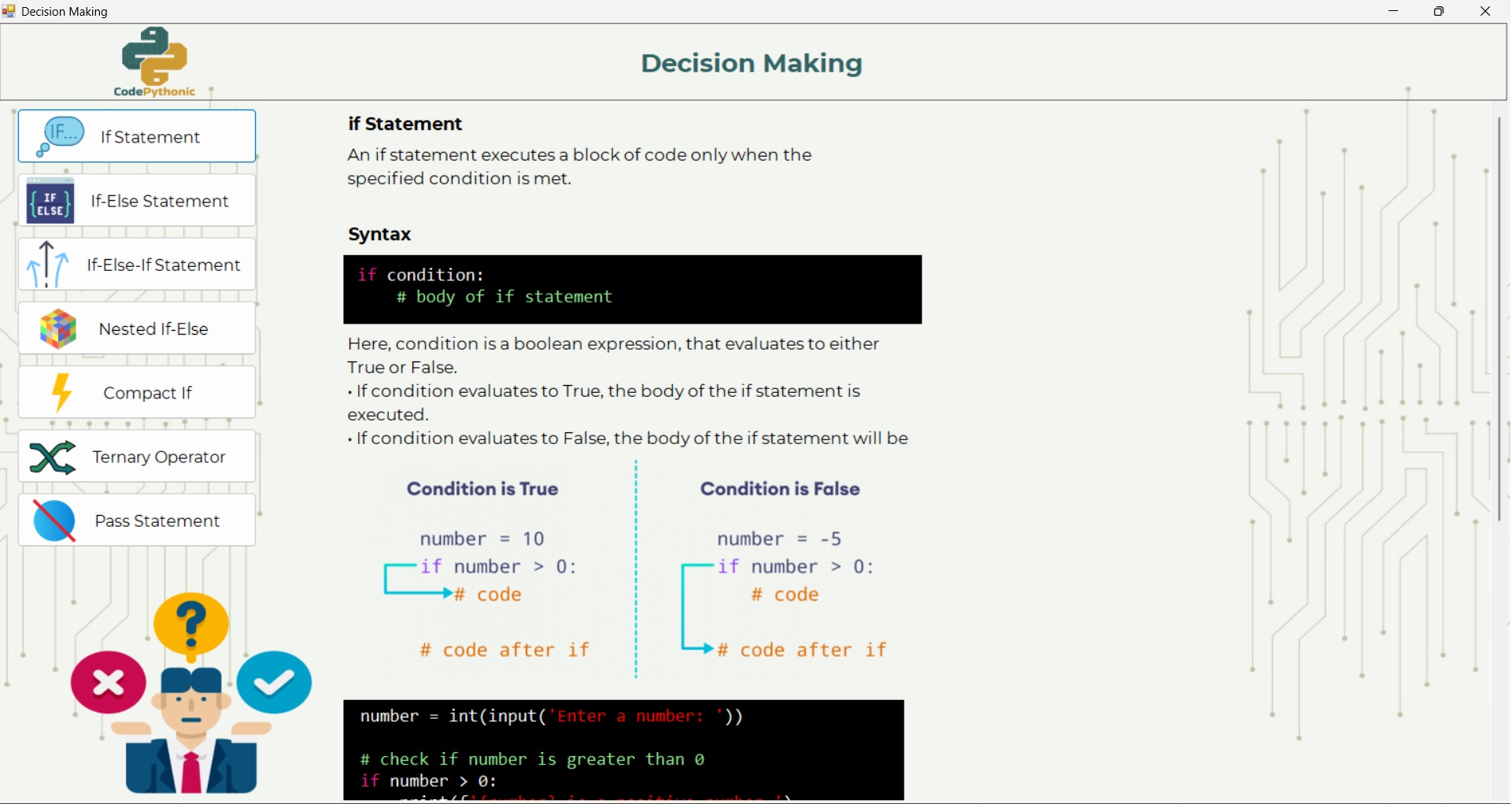Click the crossed-out circle Pass Statement icon
Screen dimensions: 1512x804
tap(54, 521)
